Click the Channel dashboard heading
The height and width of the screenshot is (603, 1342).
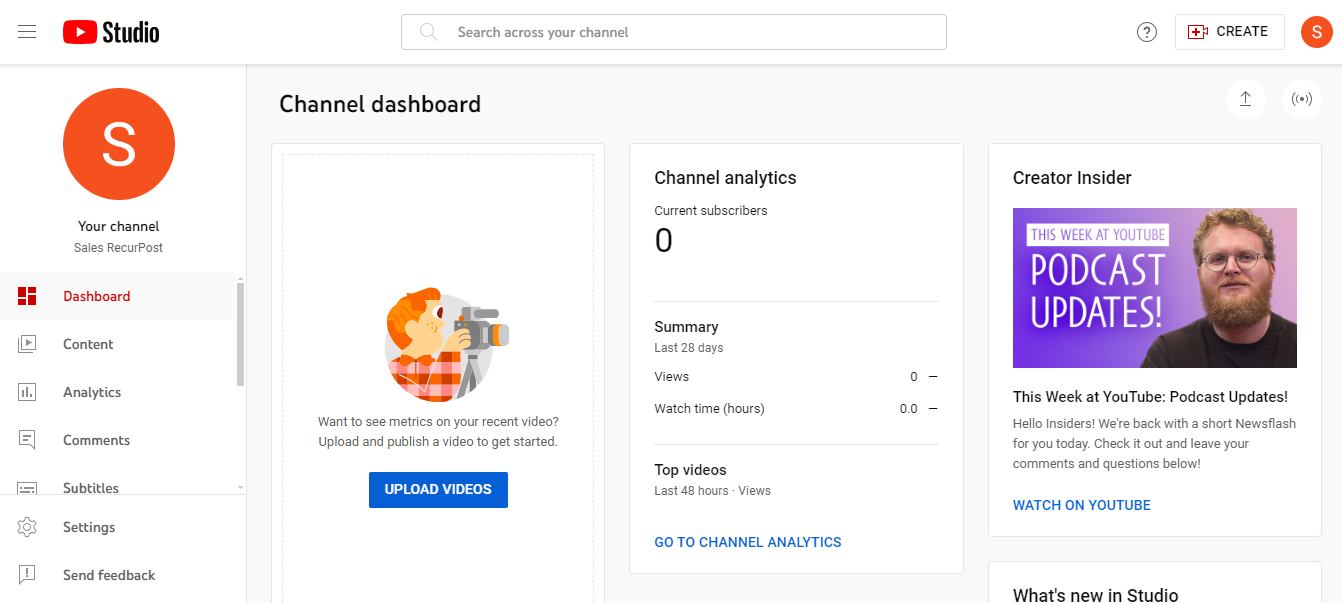(x=380, y=104)
